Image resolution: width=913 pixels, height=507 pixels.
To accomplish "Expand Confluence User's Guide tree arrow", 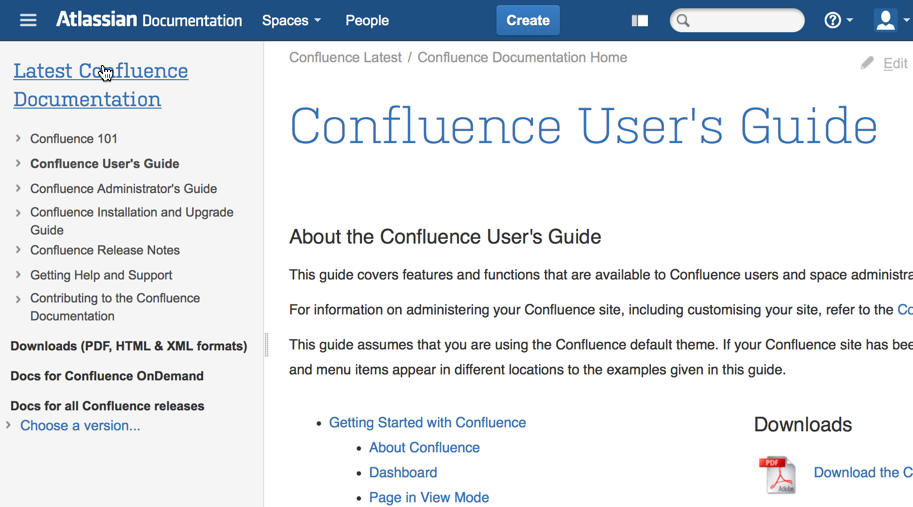I will point(18,164).
